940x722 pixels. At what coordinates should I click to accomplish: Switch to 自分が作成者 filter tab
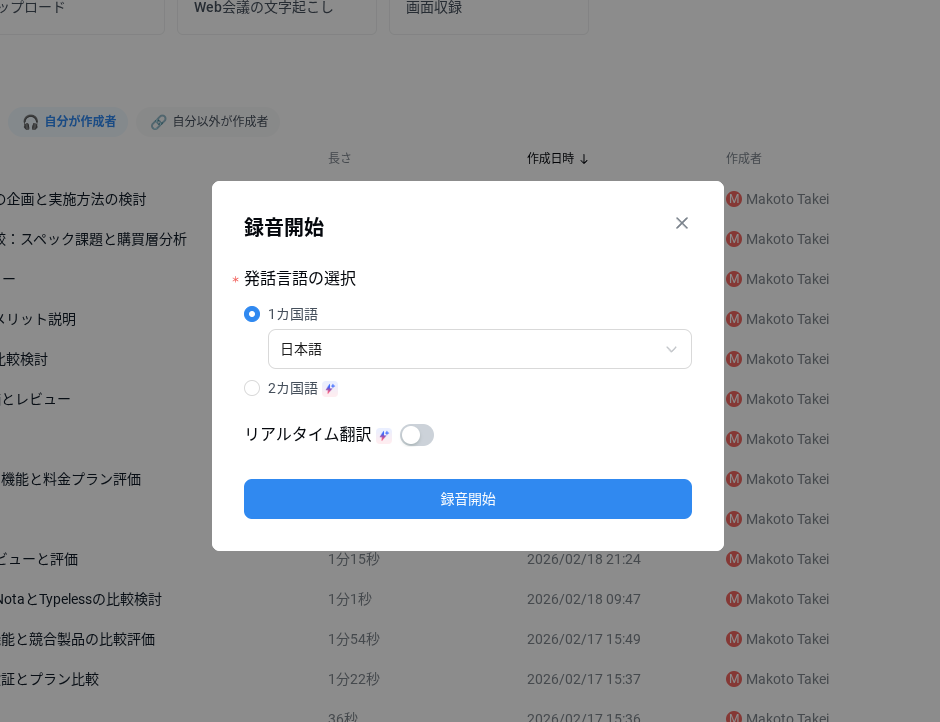point(69,122)
